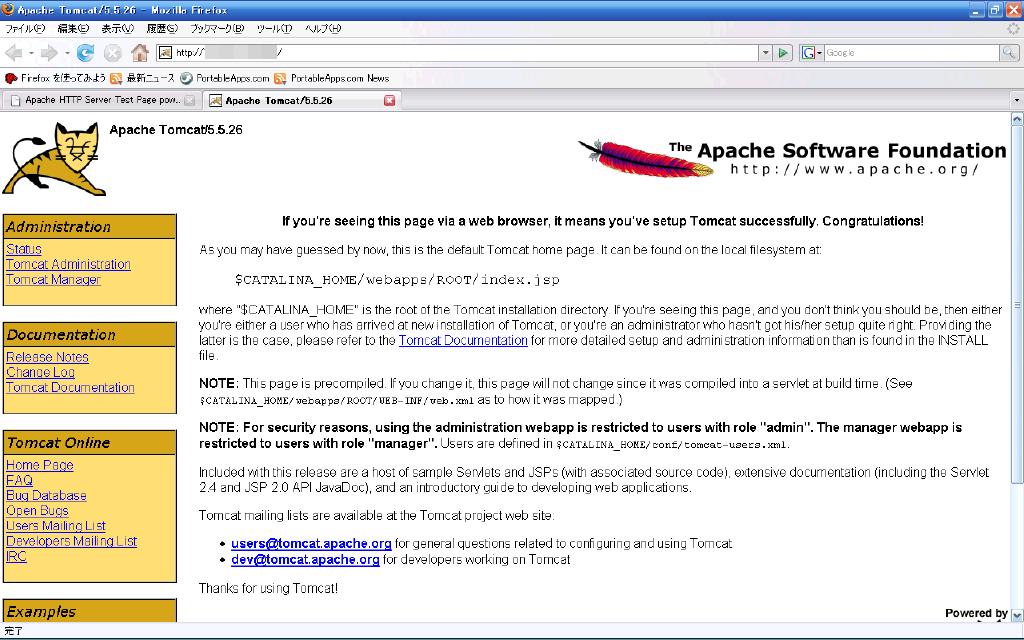Open the 編集(E) menu
1024x640 pixels.
pyautogui.click(x=72, y=29)
